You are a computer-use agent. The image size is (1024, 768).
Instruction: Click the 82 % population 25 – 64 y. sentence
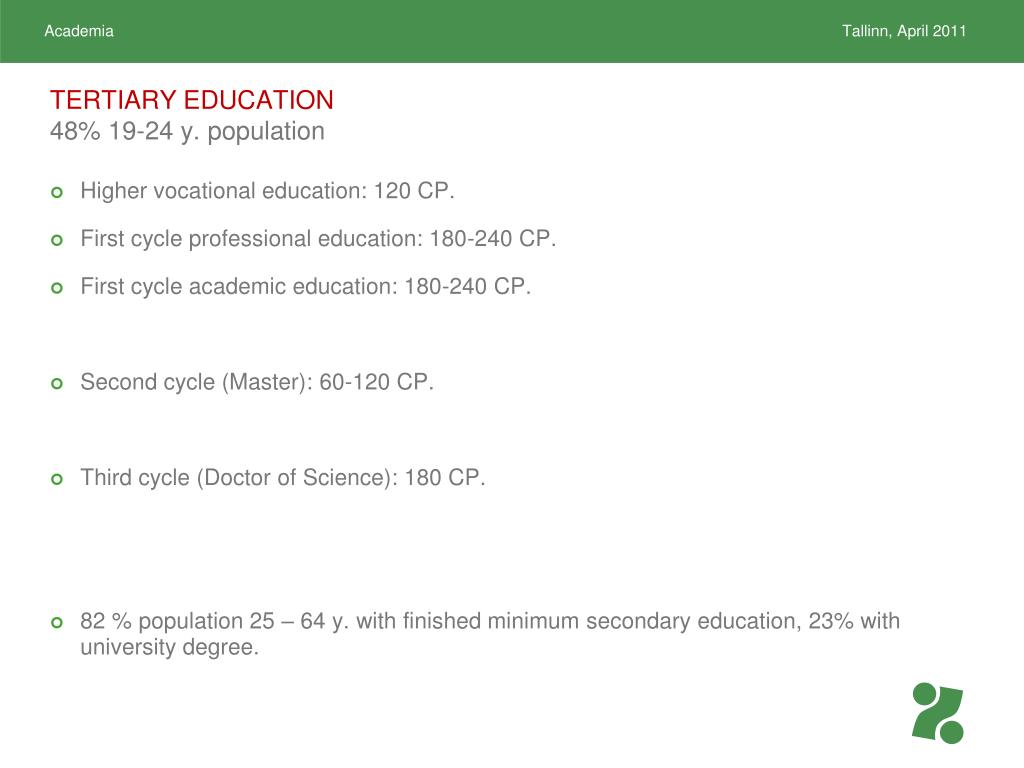[490, 633]
